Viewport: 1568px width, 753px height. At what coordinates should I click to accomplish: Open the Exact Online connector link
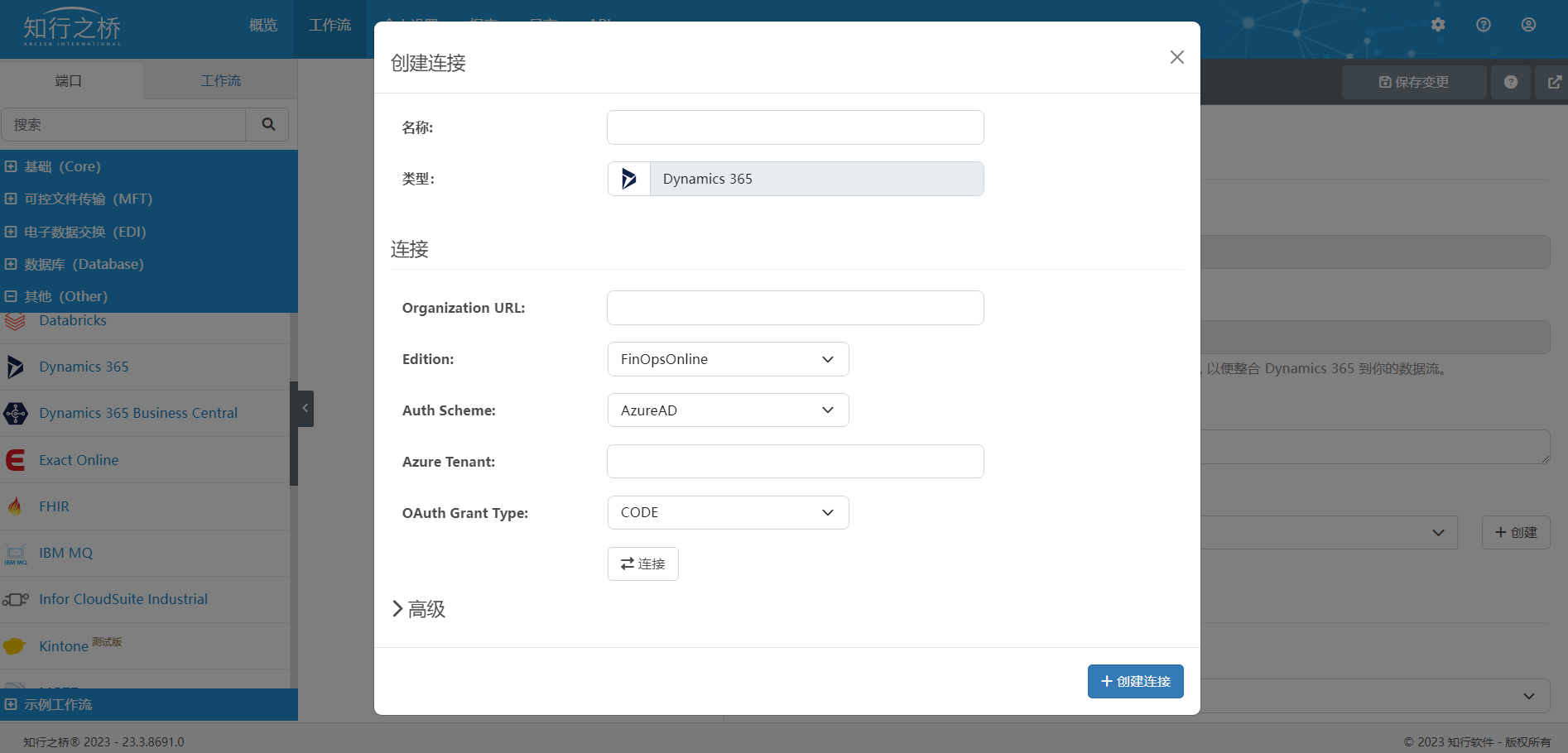click(x=79, y=460)
